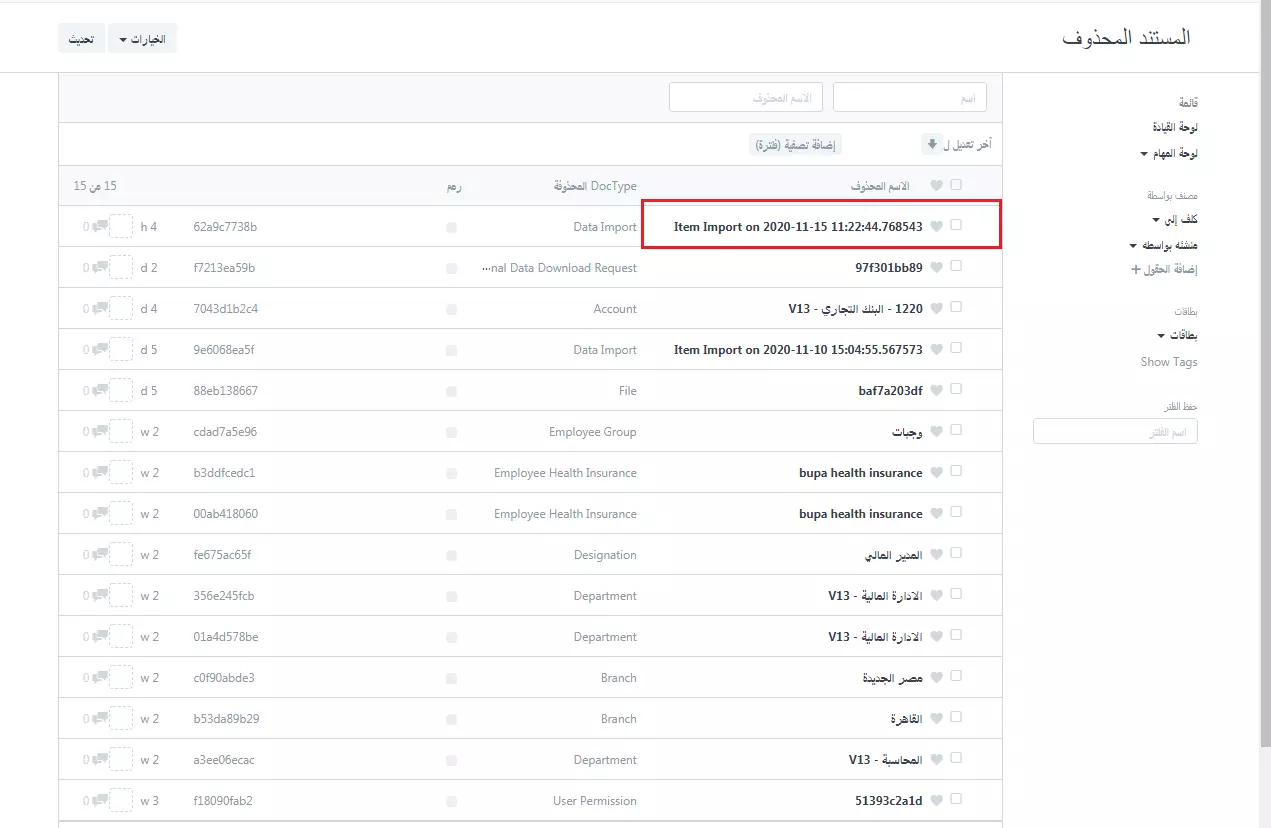
Task: Click إضافة الحقول + in sidebar
Action: tap(1165, 270)
